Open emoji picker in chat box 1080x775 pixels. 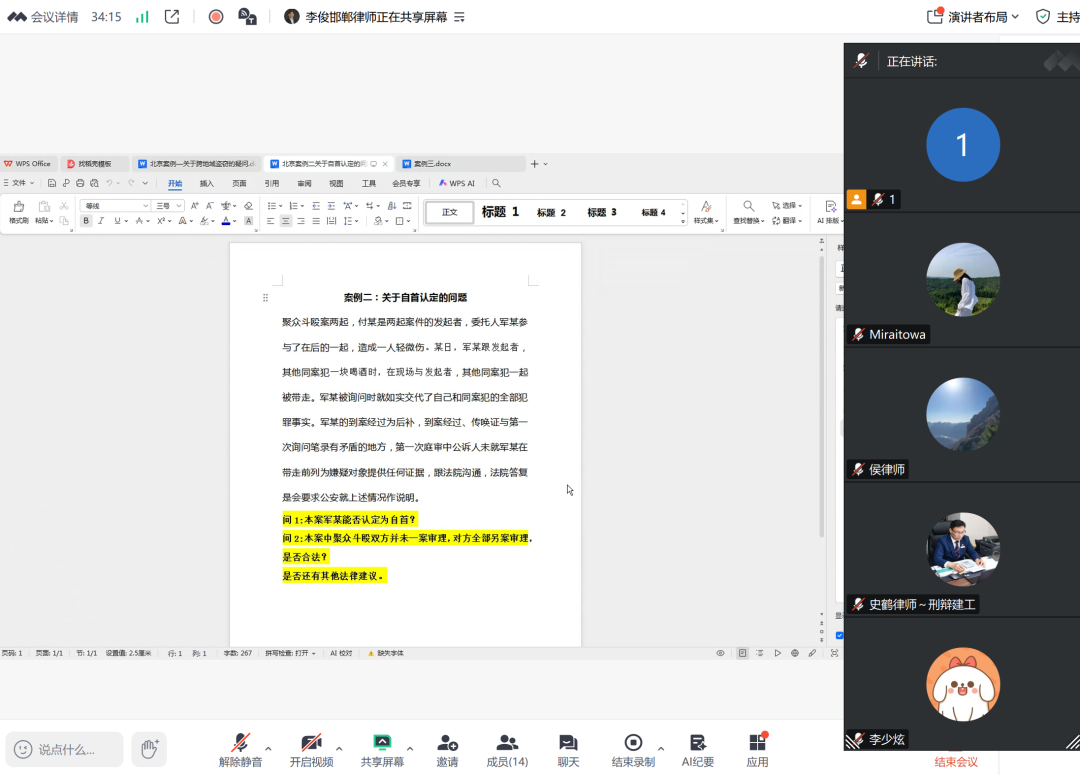(23, 750)
